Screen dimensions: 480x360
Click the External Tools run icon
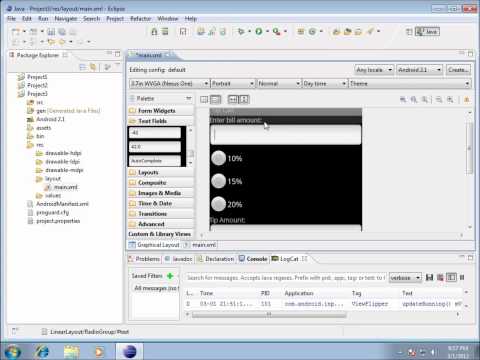276,32
